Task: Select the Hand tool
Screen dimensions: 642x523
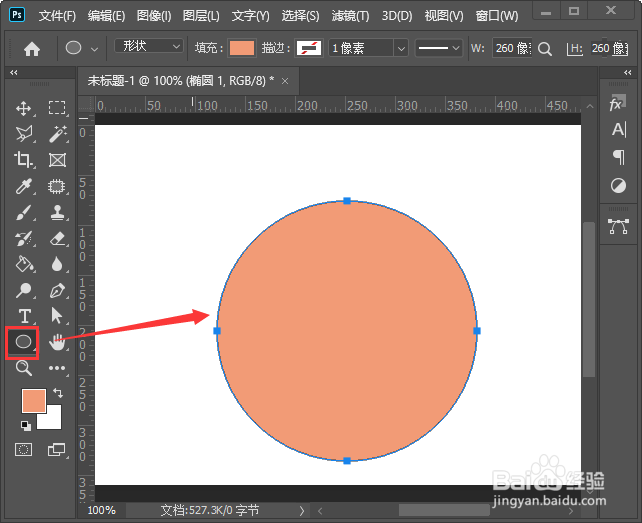Action: click(x=57, y=342)
